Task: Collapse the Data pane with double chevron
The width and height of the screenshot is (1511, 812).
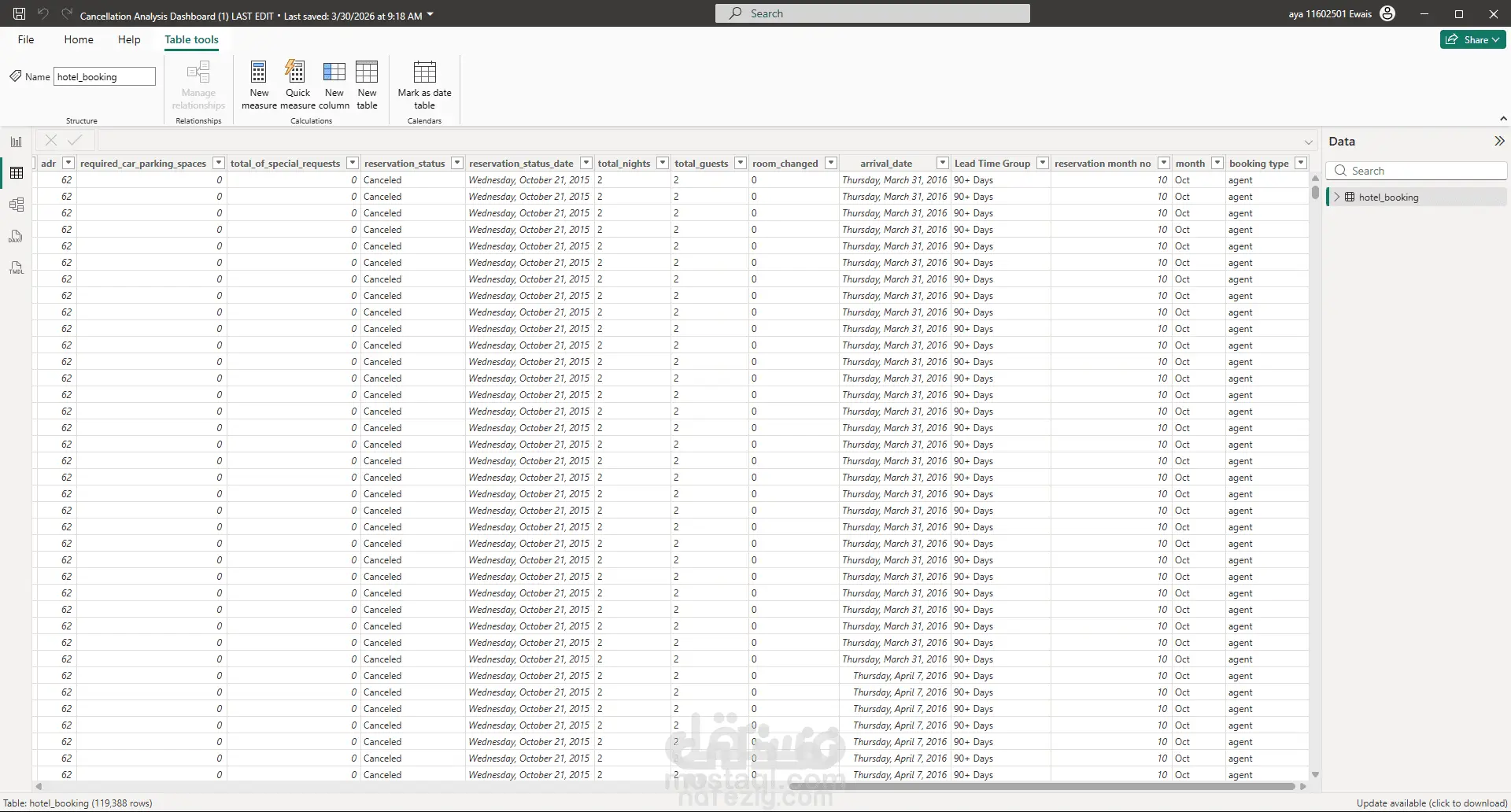Action: pyautogui.click(x=1499, y=141)
